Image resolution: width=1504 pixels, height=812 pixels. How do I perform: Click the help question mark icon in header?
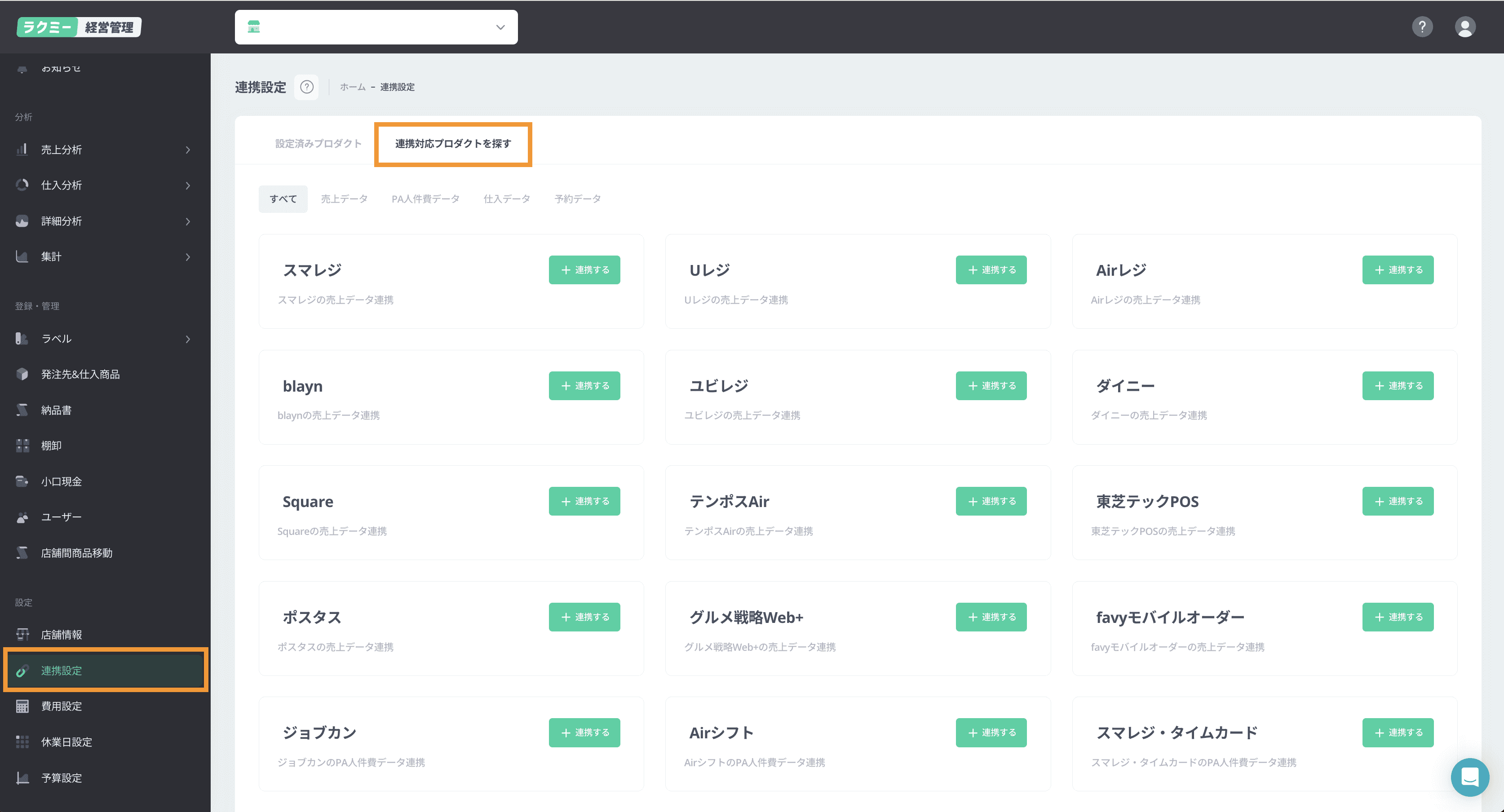[x=1422, y=27]
